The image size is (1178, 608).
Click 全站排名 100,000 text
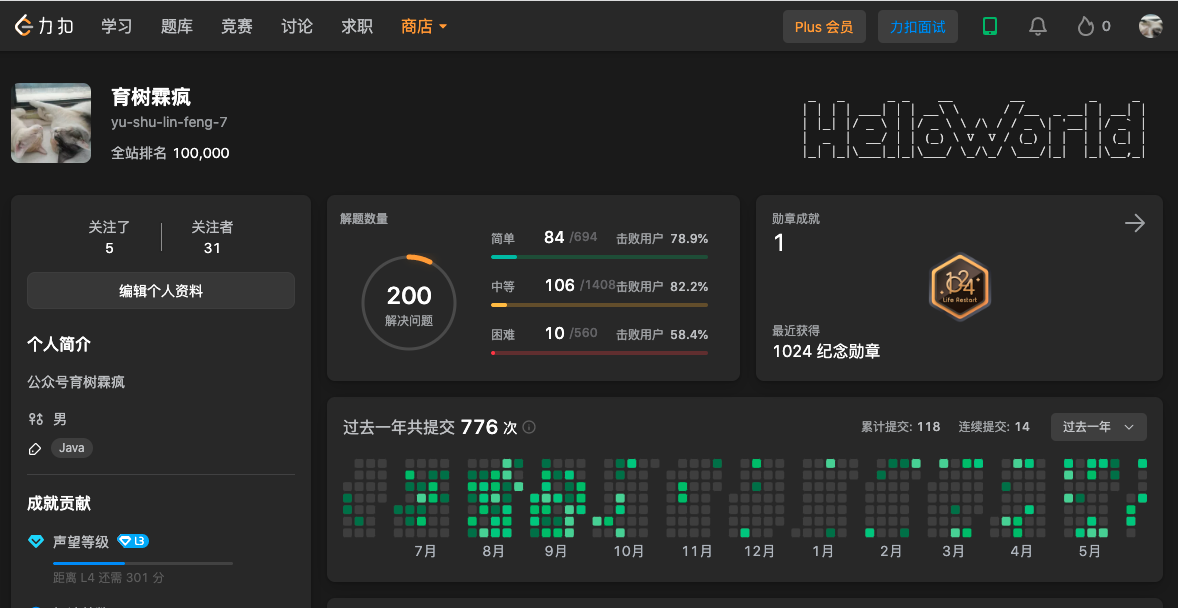(x=170, y=153)
